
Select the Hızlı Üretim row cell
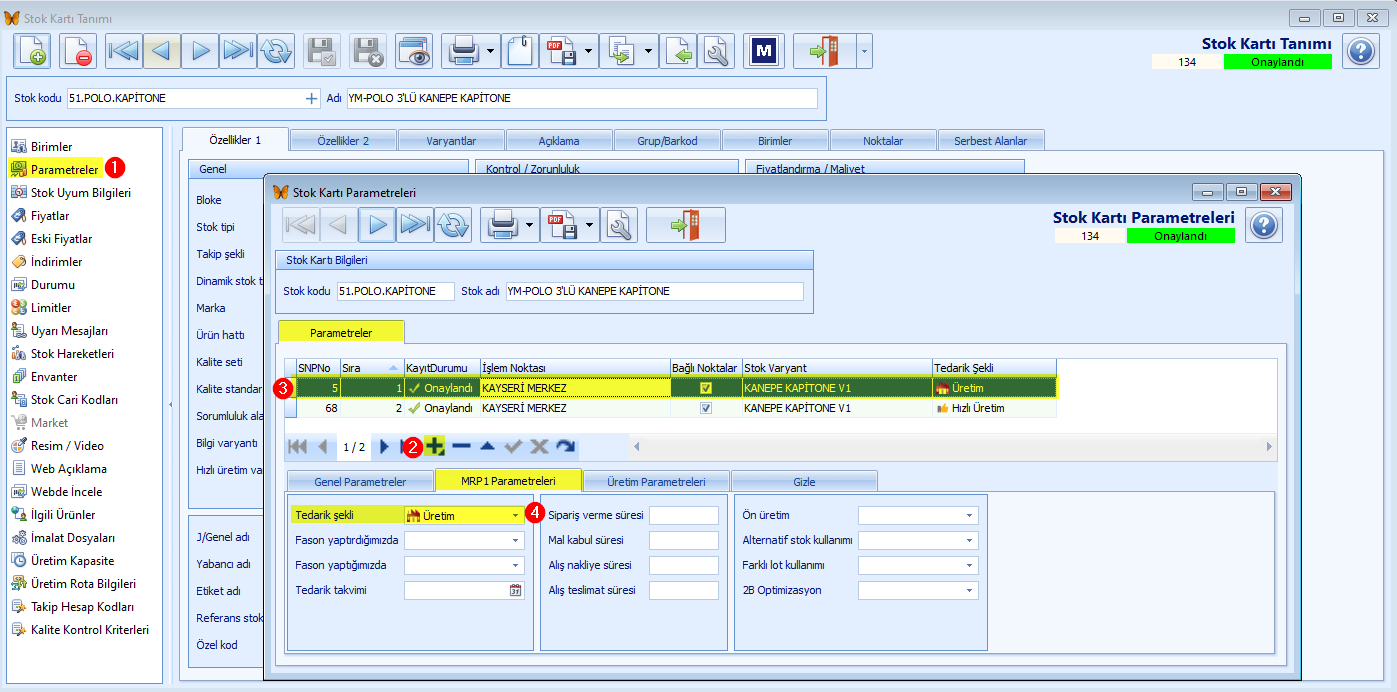[994, 408]
